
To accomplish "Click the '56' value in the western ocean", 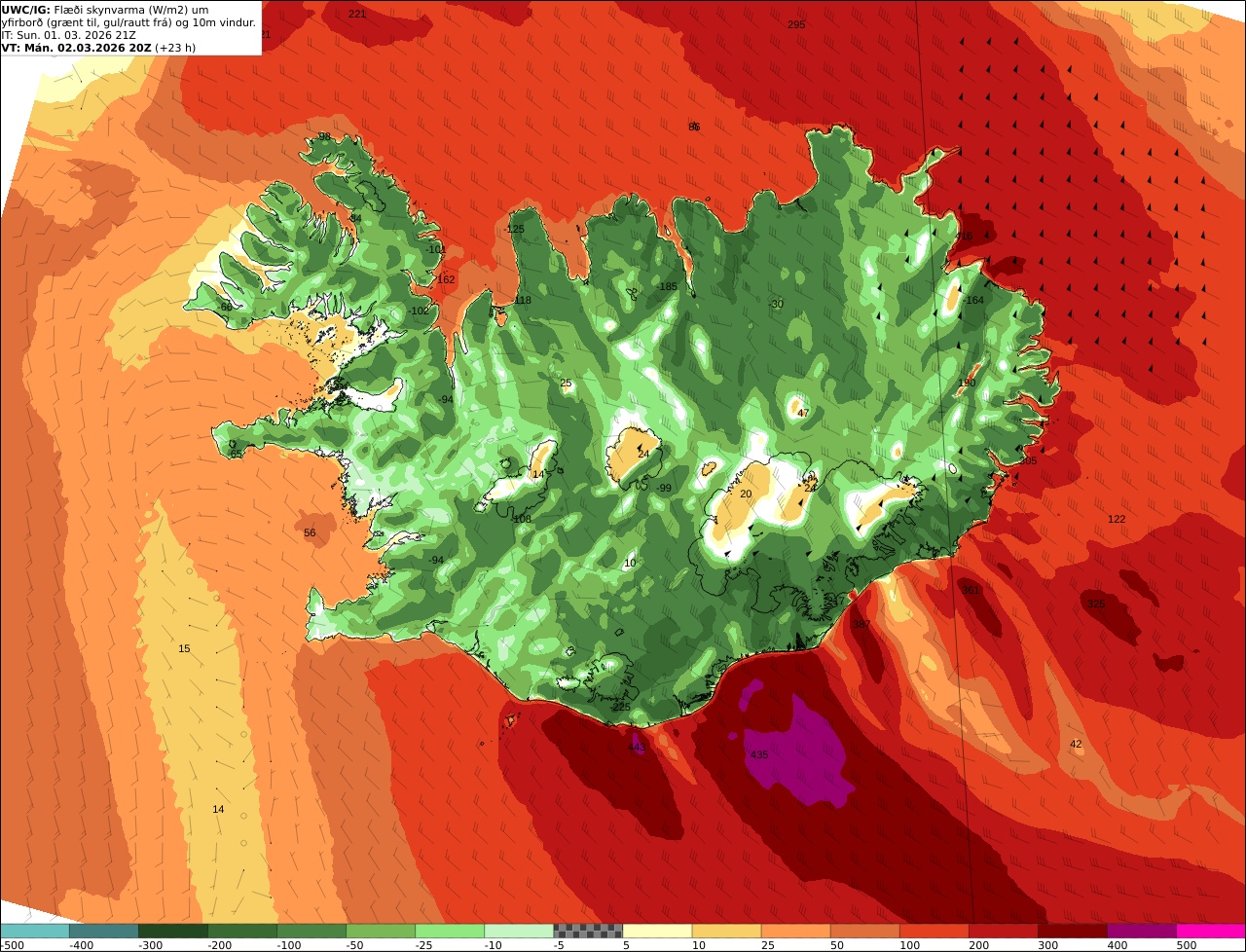I will [310, 532].
